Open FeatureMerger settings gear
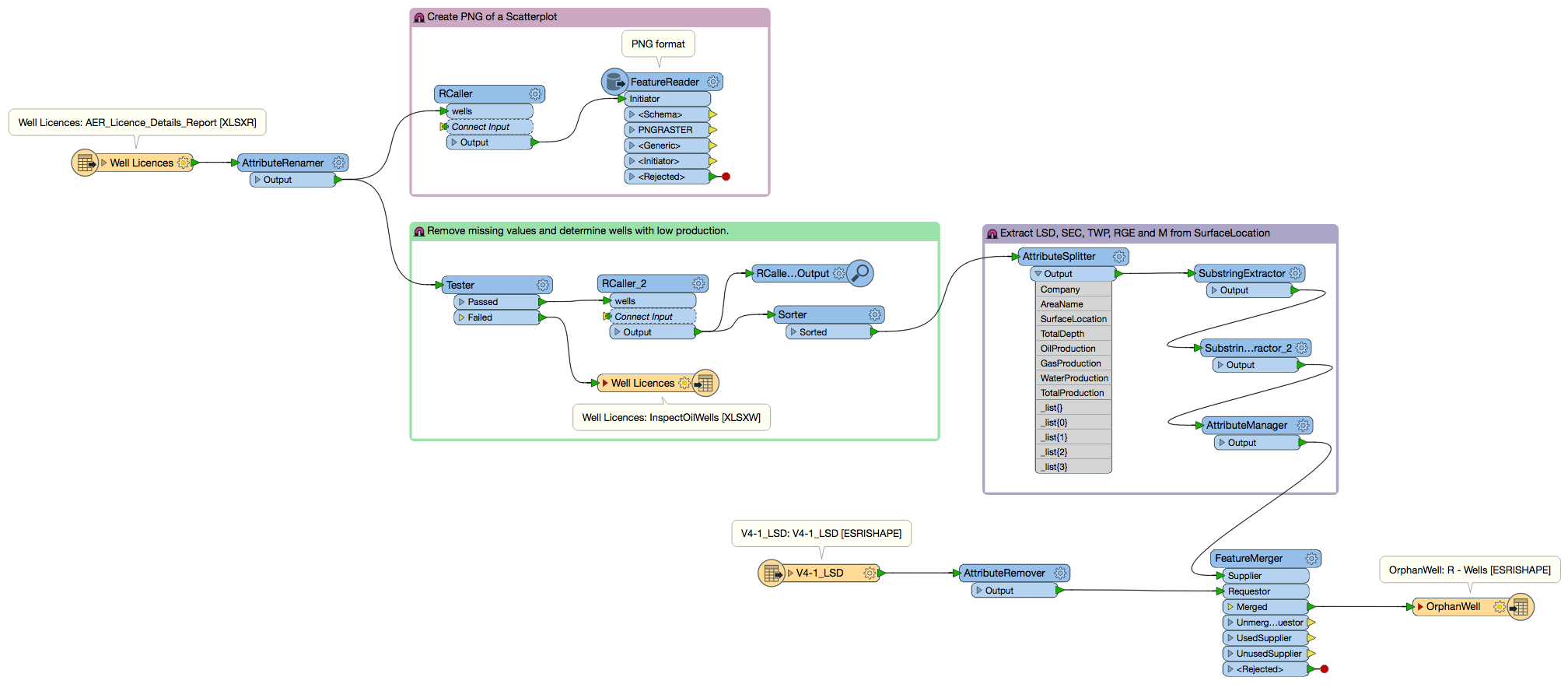 click(x=1311, y=559)
